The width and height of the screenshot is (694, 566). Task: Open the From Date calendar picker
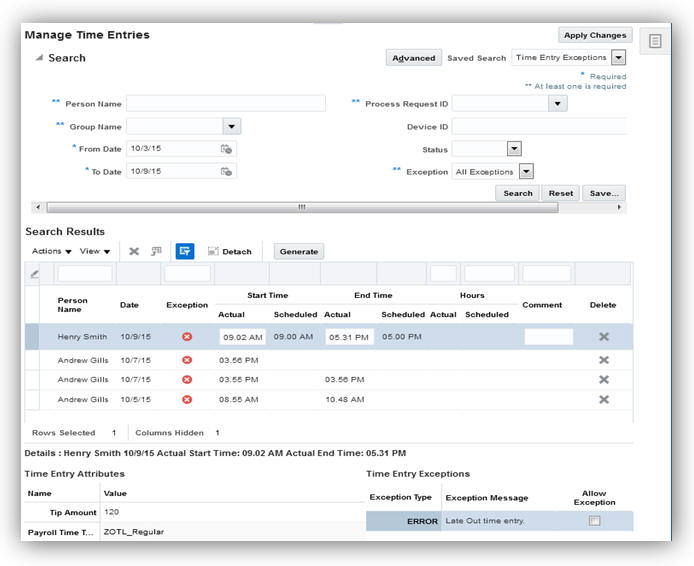click(x=226, y=149)
